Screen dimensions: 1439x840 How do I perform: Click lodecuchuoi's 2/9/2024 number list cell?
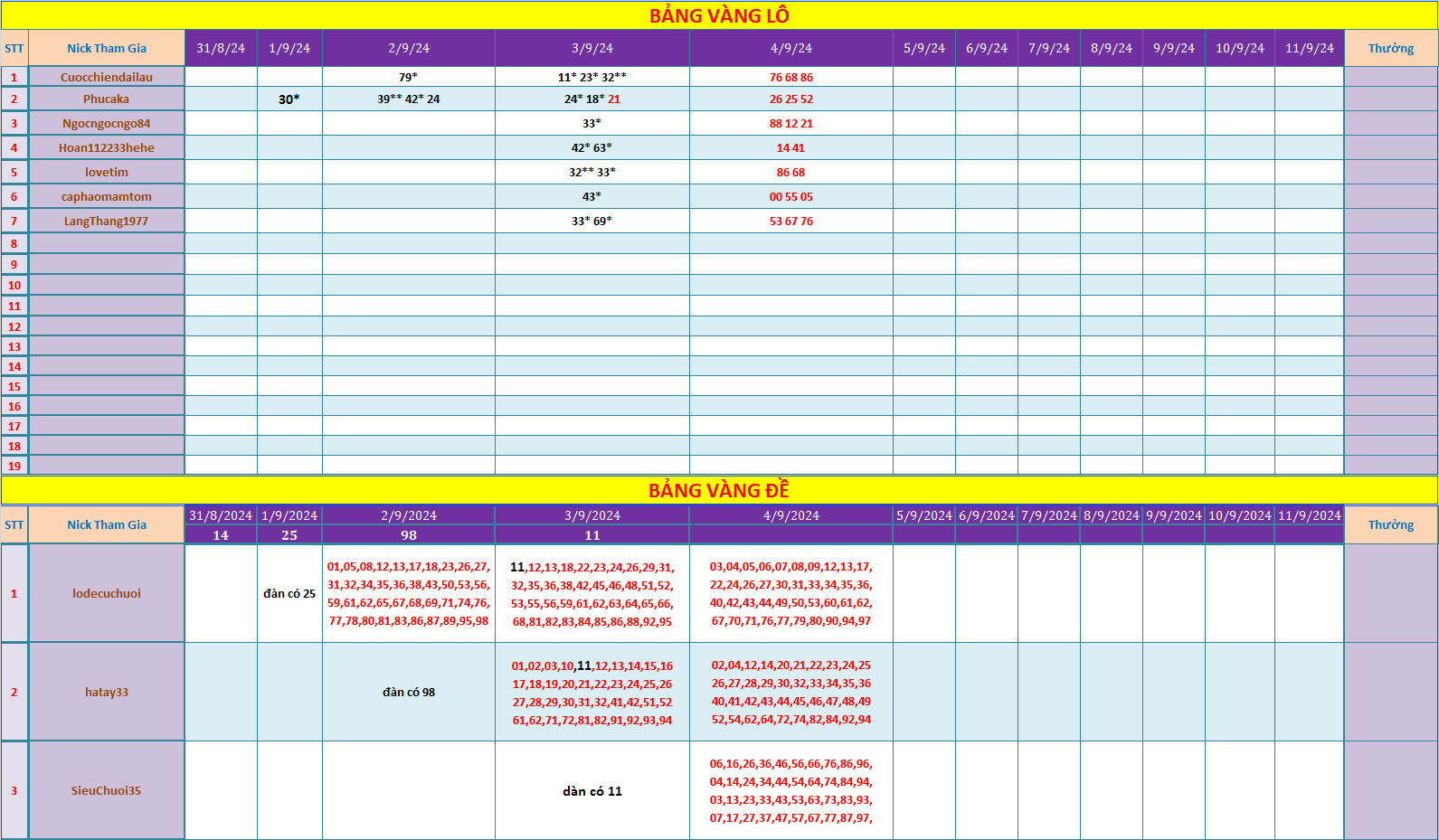click(x=409, y=593)
